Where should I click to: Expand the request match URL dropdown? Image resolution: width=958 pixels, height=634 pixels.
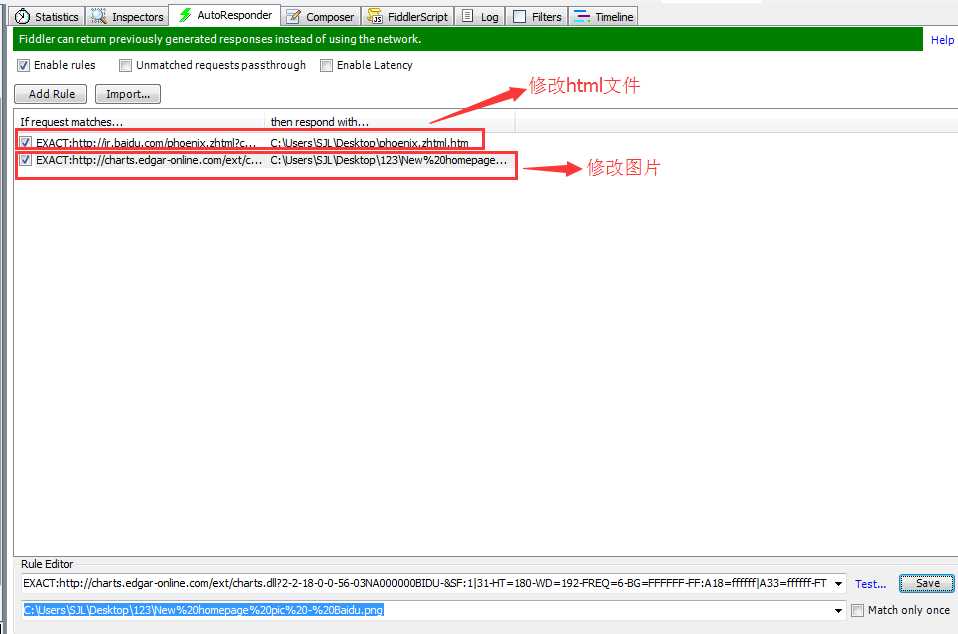click(838, 584)
